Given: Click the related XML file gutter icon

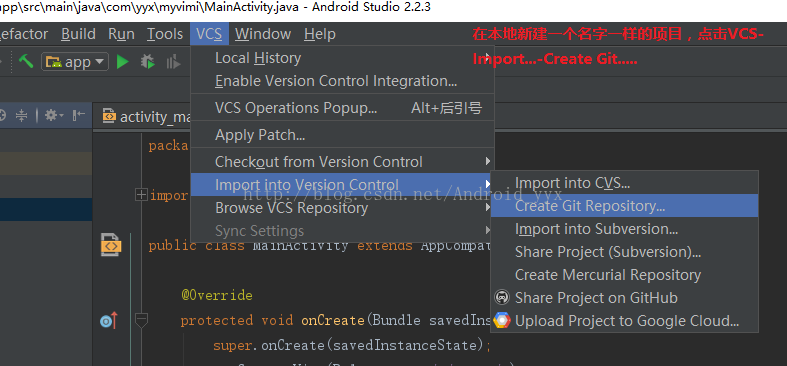Looking at the screenshot, I should coord(111,245).
